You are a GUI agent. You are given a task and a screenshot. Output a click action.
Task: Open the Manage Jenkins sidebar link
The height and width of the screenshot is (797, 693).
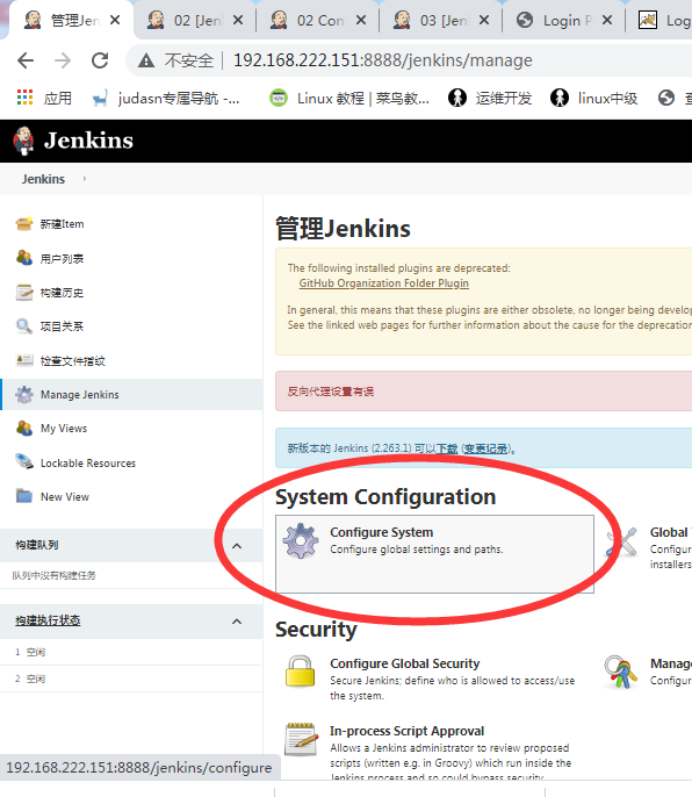80,394
